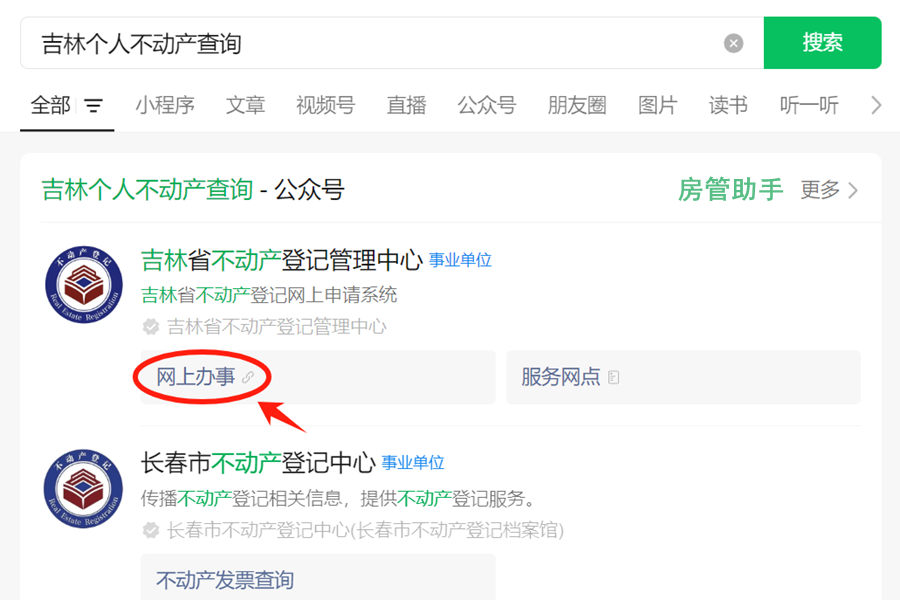
Task: Open 吉林省不动产登记管理中心 account title
Action: pyautogui.click(x=282, y=260)
